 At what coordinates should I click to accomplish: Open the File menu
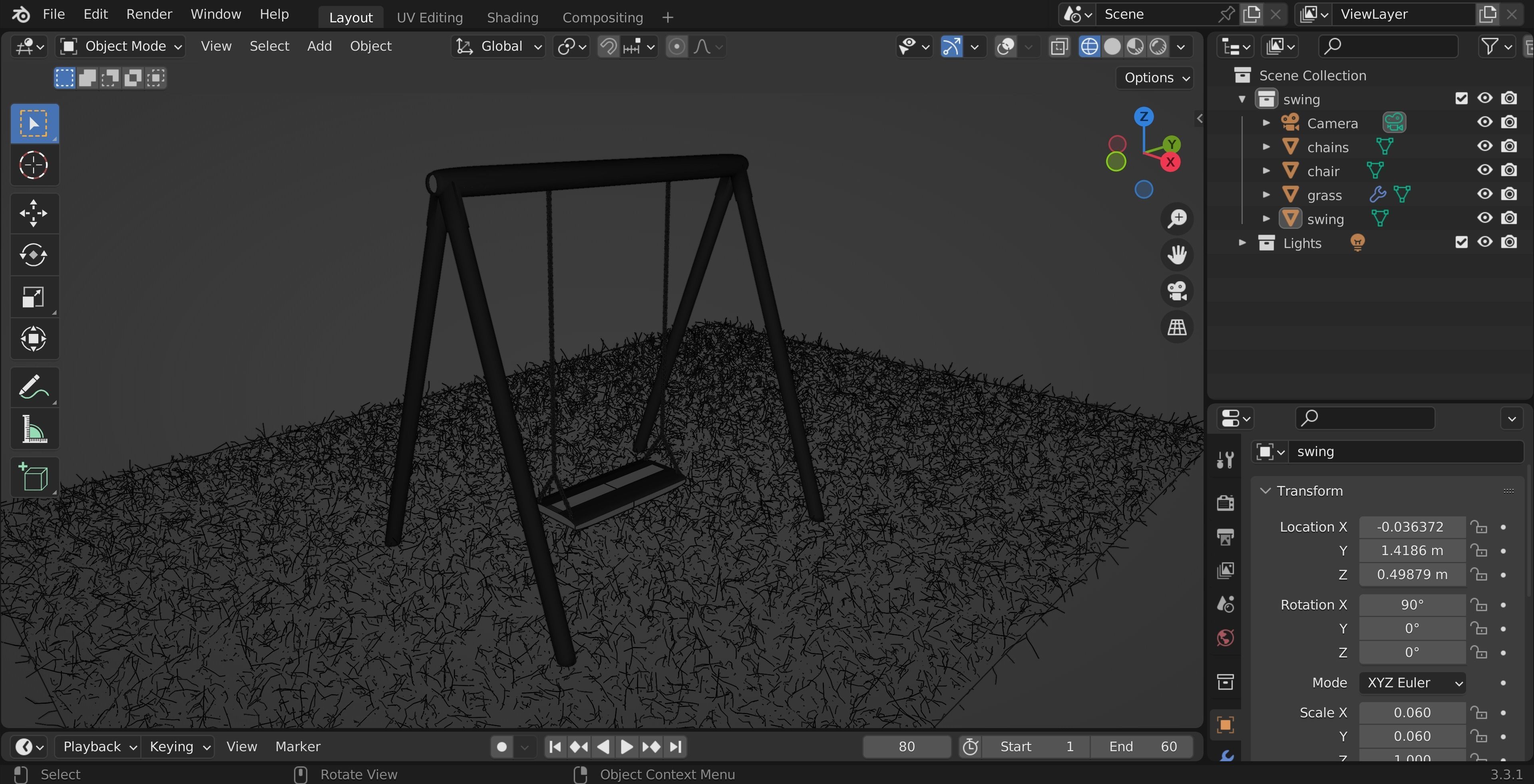tap(54, 14)
